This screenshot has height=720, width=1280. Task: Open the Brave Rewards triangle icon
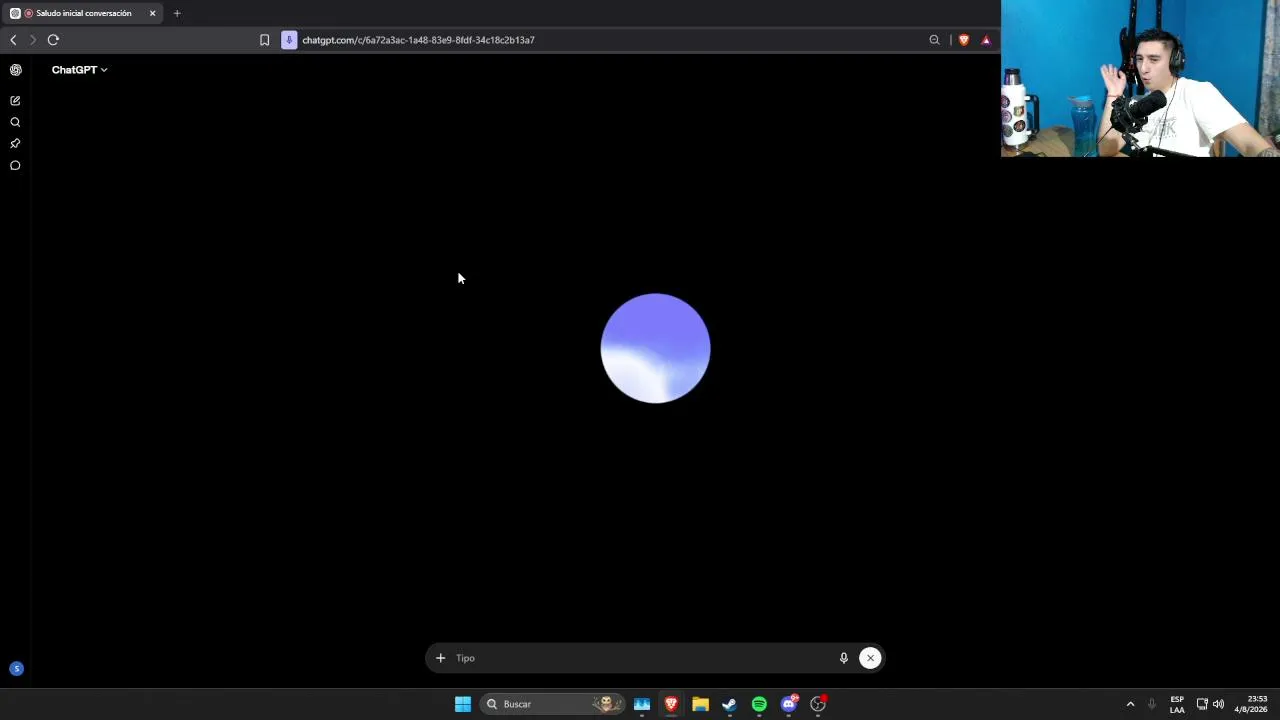[x=986, y=40]
